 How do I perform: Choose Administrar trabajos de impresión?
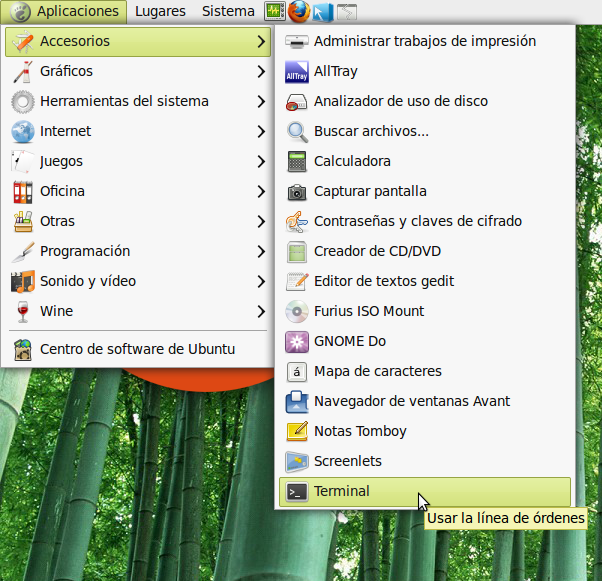coord(425,41)
